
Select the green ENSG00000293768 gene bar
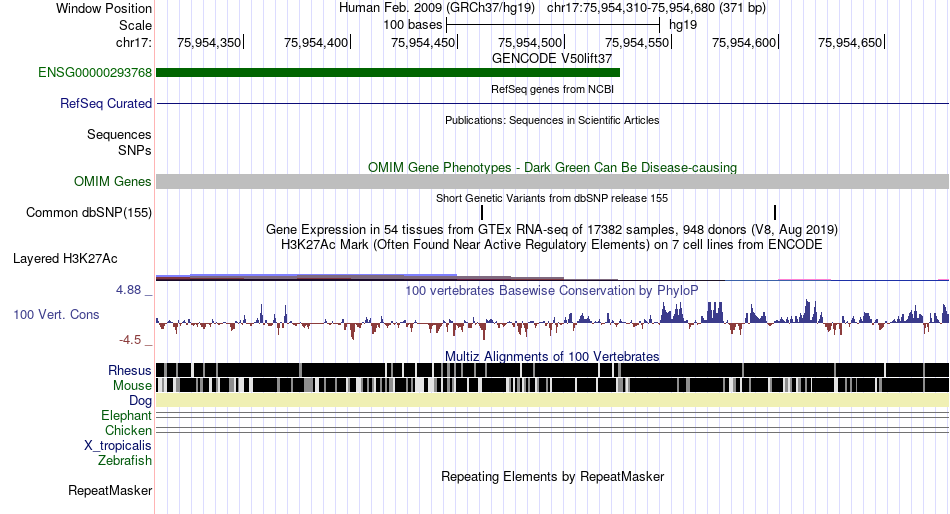[x=388, y=73]
